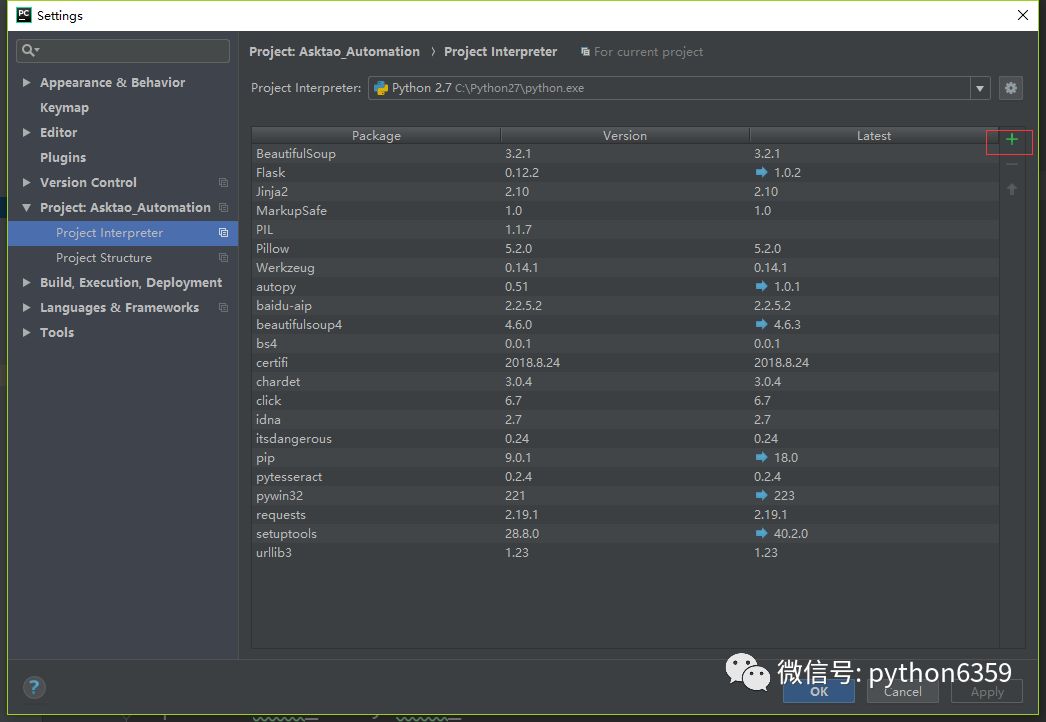This screenshot has width=1046, height=722.
Task: Click the Apply button
Action: [987, 691]
